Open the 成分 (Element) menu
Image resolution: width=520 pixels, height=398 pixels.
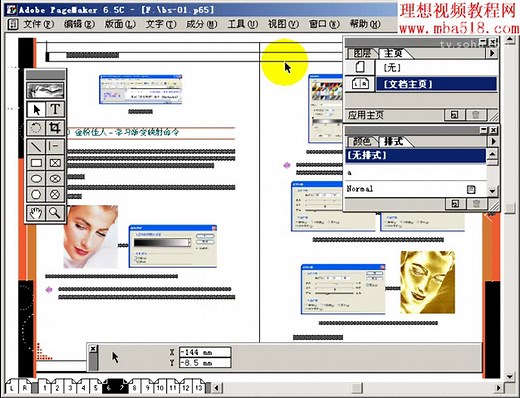[x=201, y=24]
